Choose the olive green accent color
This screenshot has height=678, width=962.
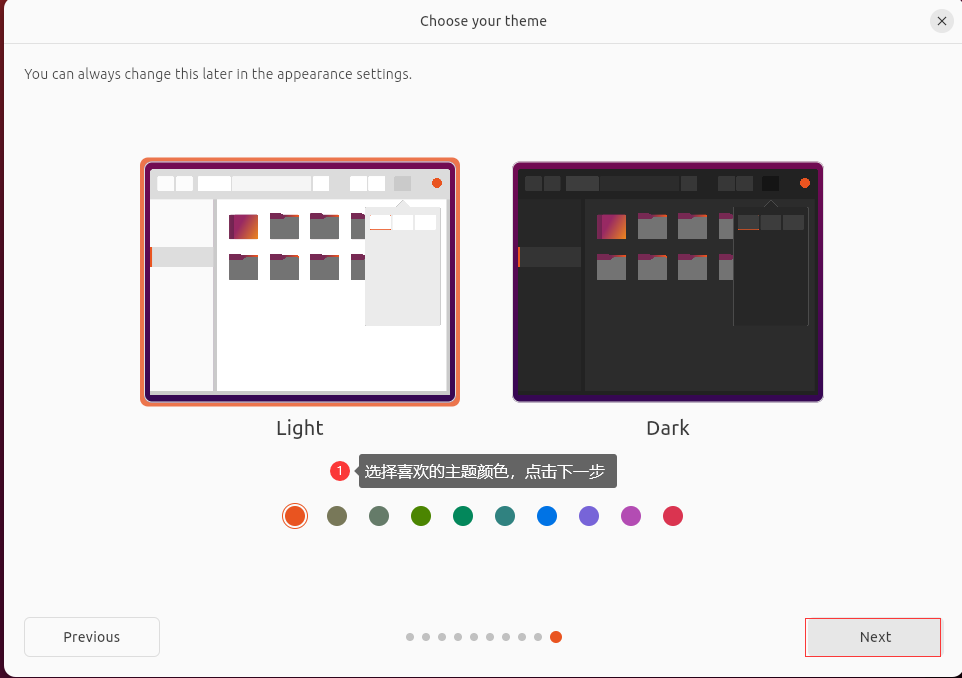point(421,516)
